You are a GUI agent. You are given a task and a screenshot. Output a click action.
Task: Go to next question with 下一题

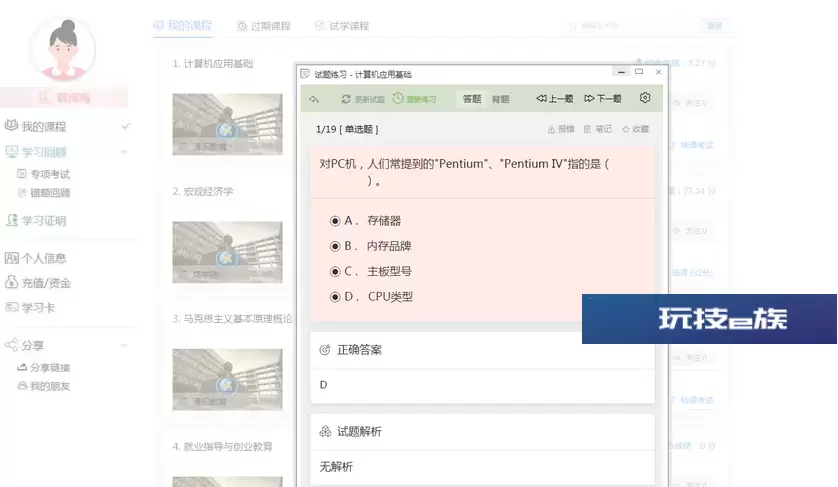coord(603,98)
